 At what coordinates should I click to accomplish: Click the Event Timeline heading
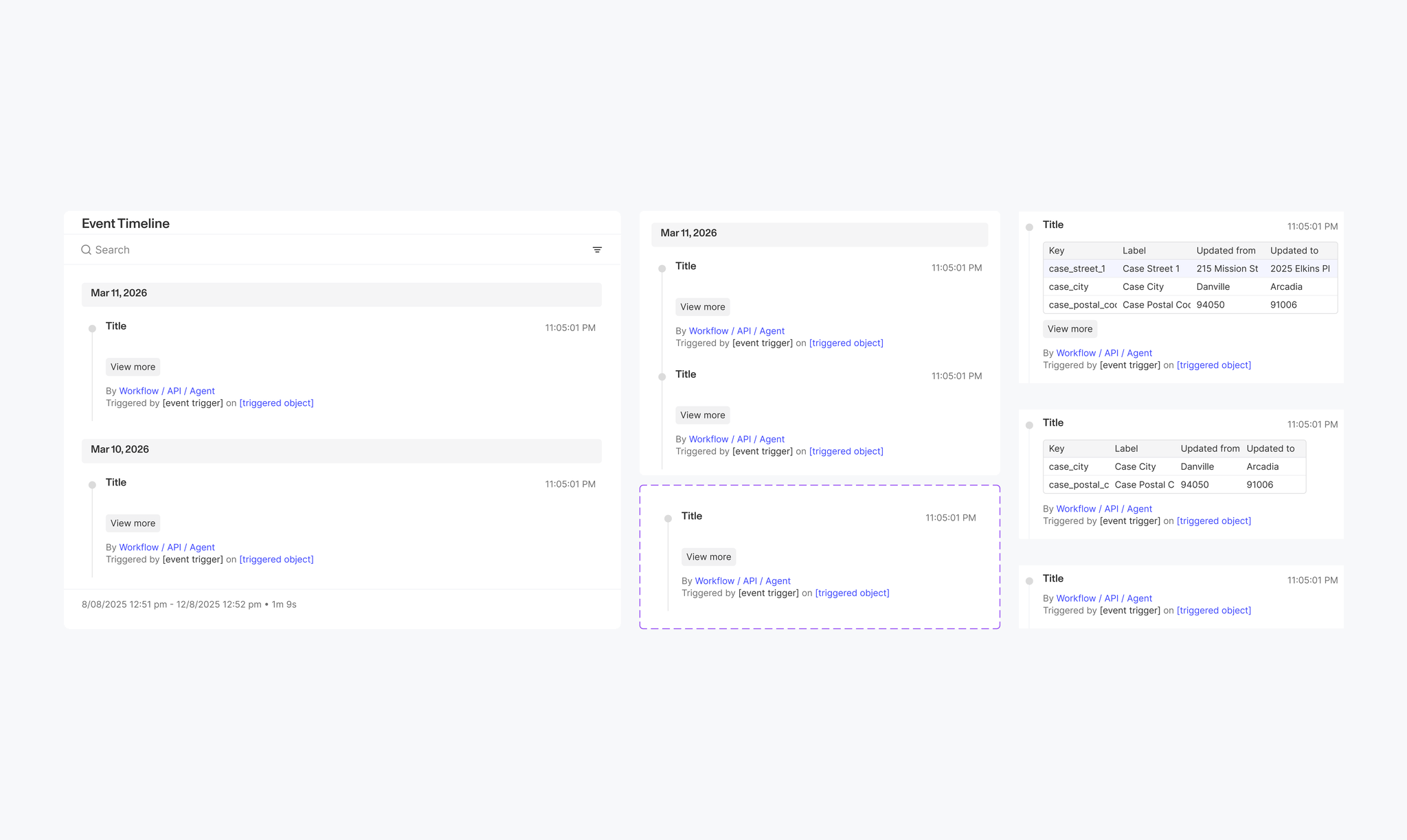pyautogui.click(x=126, y=223)
